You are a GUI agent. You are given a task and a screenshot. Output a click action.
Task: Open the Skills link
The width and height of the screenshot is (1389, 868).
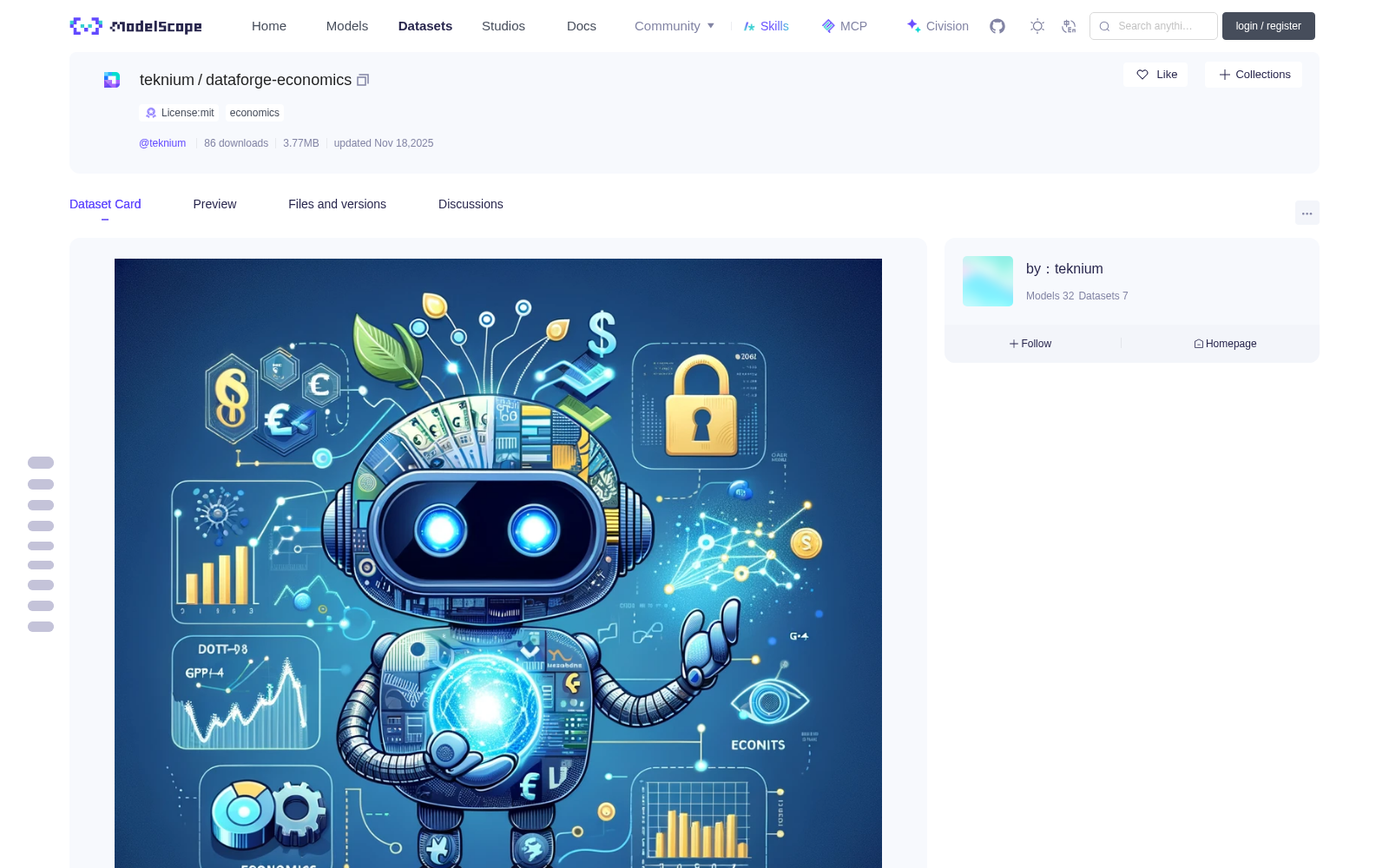(766, 26)
